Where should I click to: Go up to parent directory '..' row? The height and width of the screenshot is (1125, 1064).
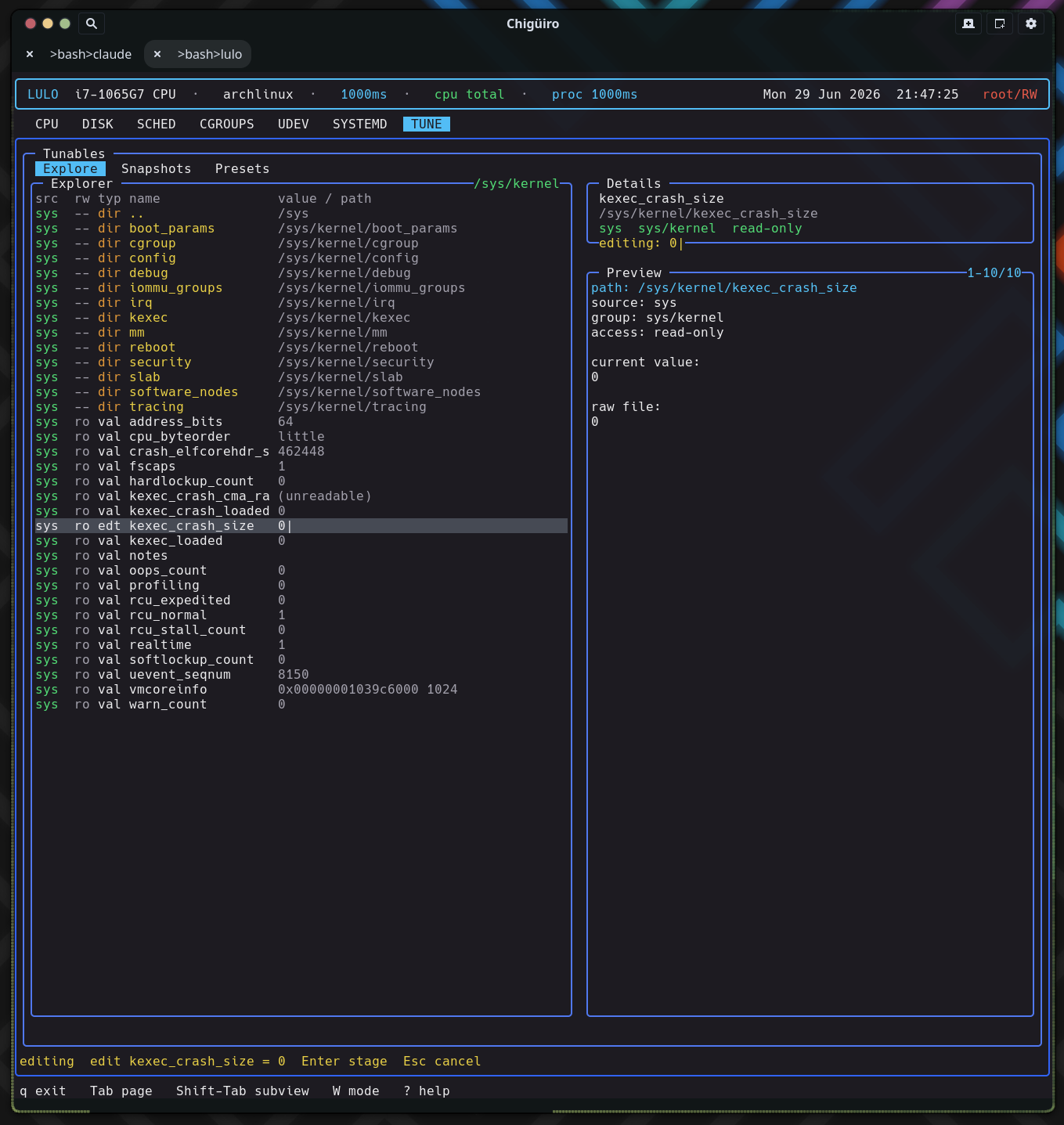[301, 214]
